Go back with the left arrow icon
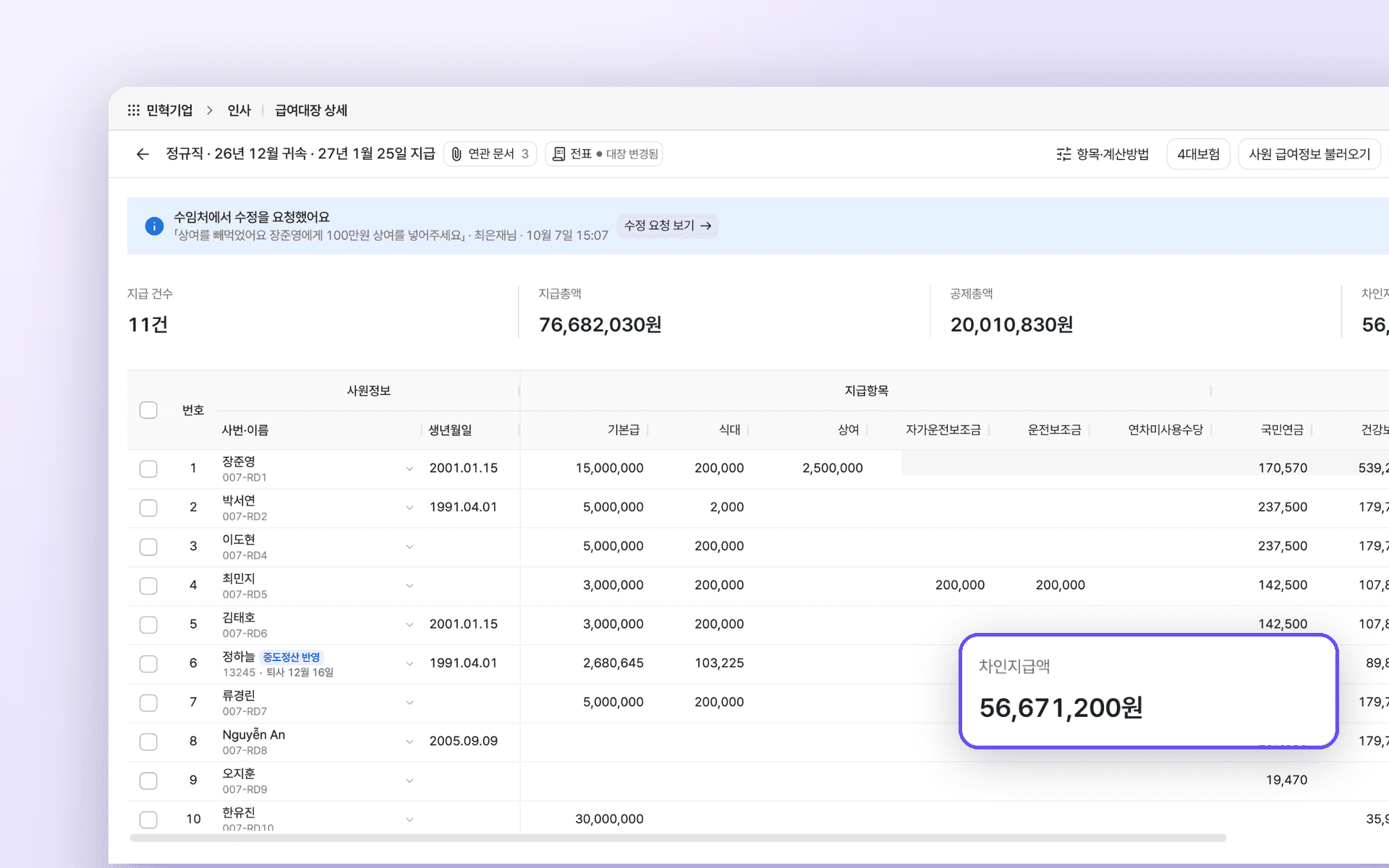 (x=143, y=154)
